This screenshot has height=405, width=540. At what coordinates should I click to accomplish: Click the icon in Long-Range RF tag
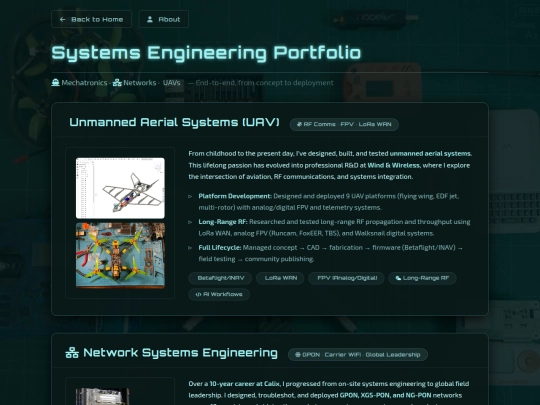(398, 278)
